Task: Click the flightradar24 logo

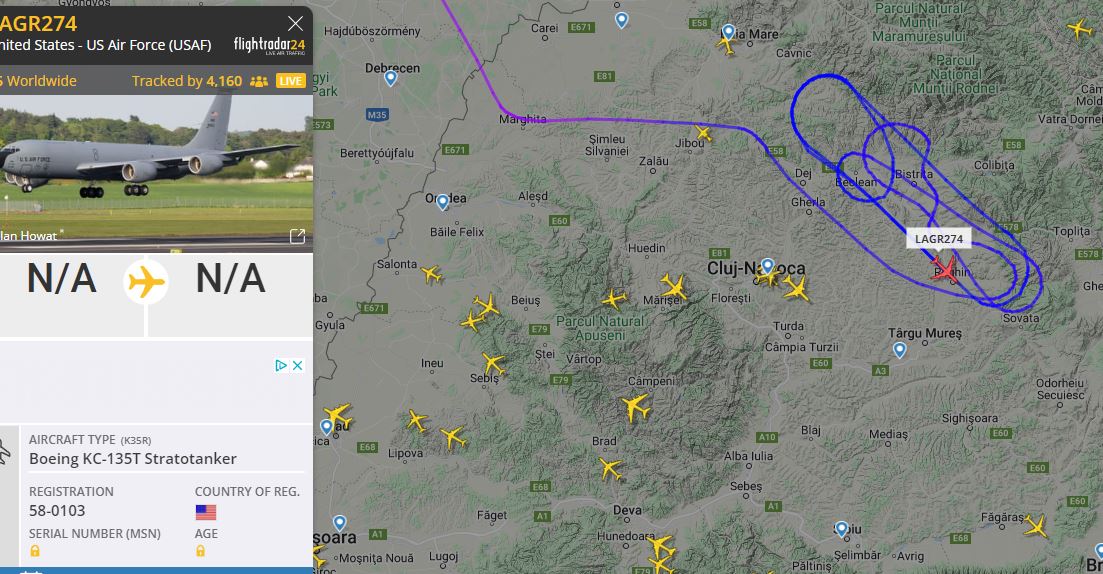Action: click(269, 46)
